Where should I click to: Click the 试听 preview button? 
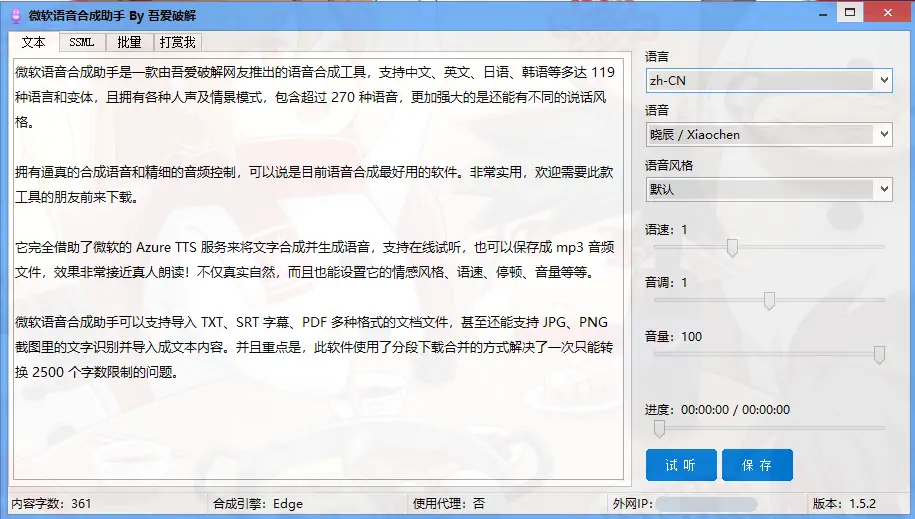(x=681, y=465)
